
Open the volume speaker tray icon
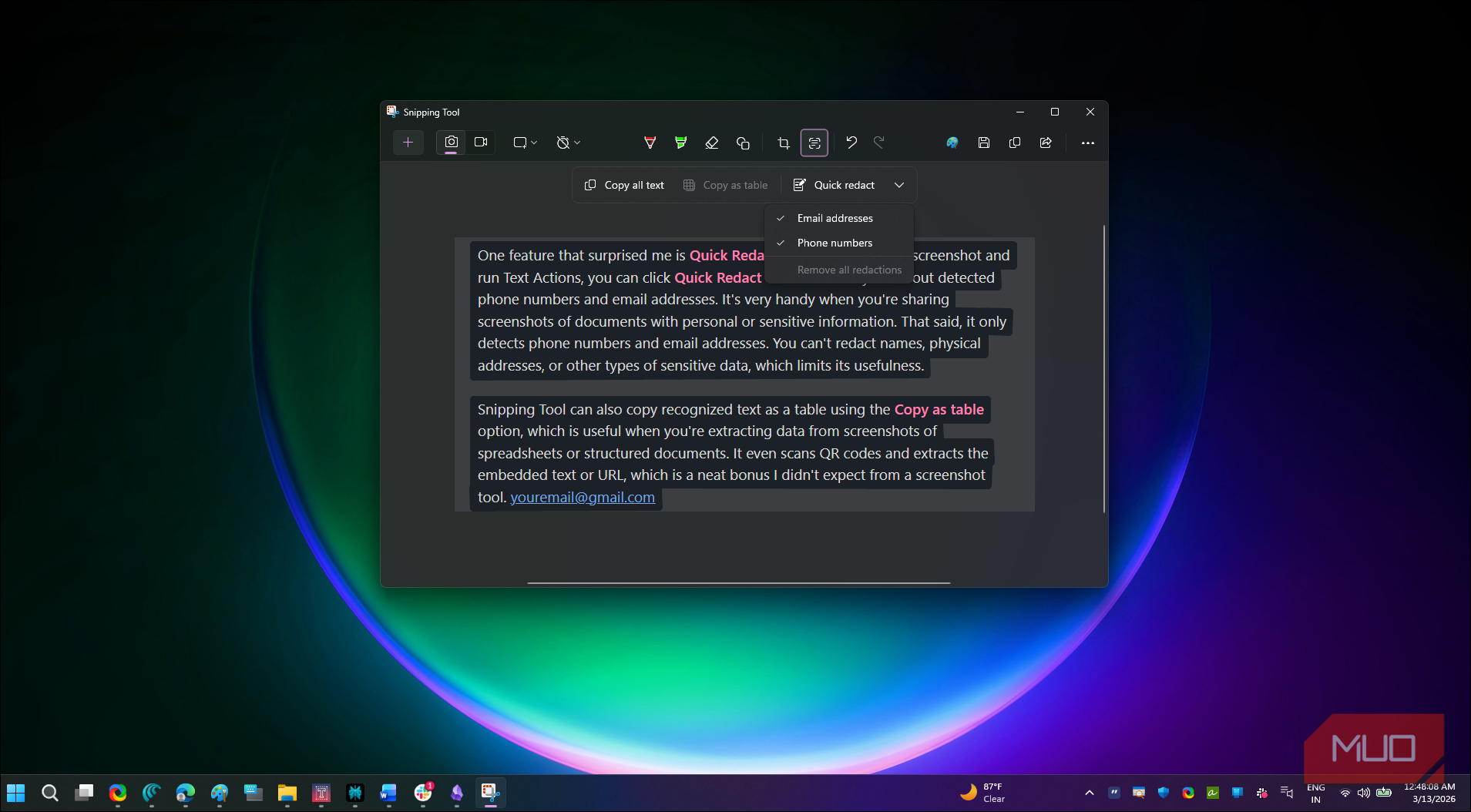[1363, 793]
